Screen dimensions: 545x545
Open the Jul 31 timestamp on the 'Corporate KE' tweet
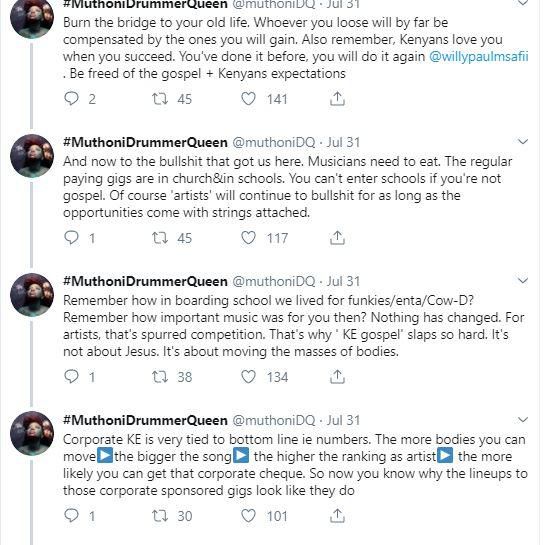pos(343,420)
